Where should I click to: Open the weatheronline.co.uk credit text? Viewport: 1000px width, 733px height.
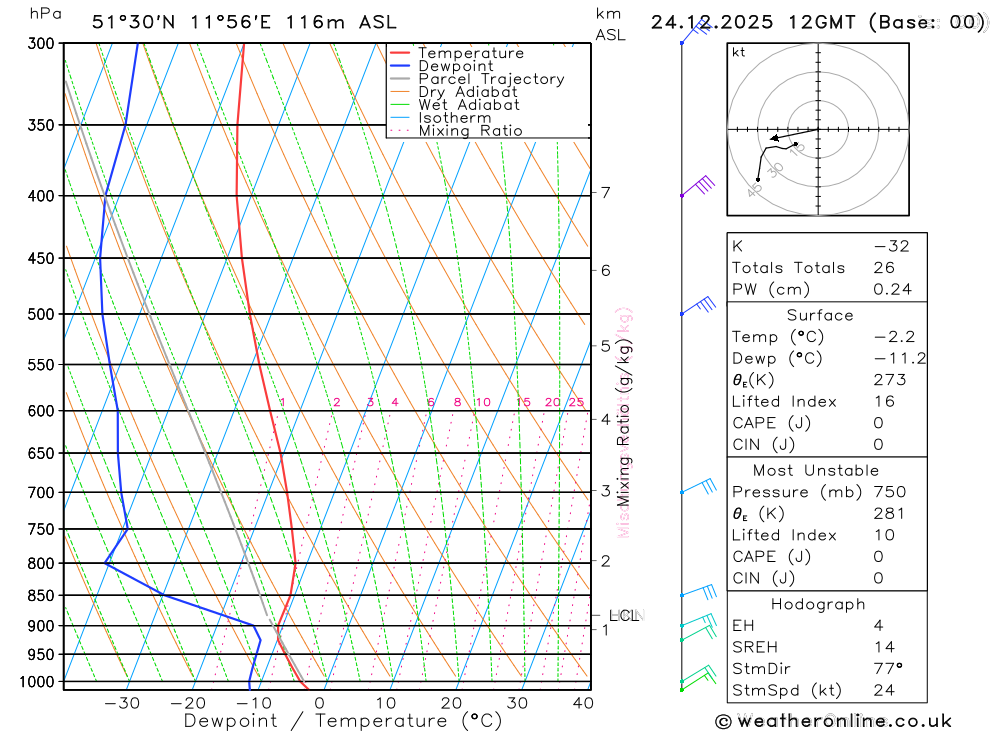point(844,722)
